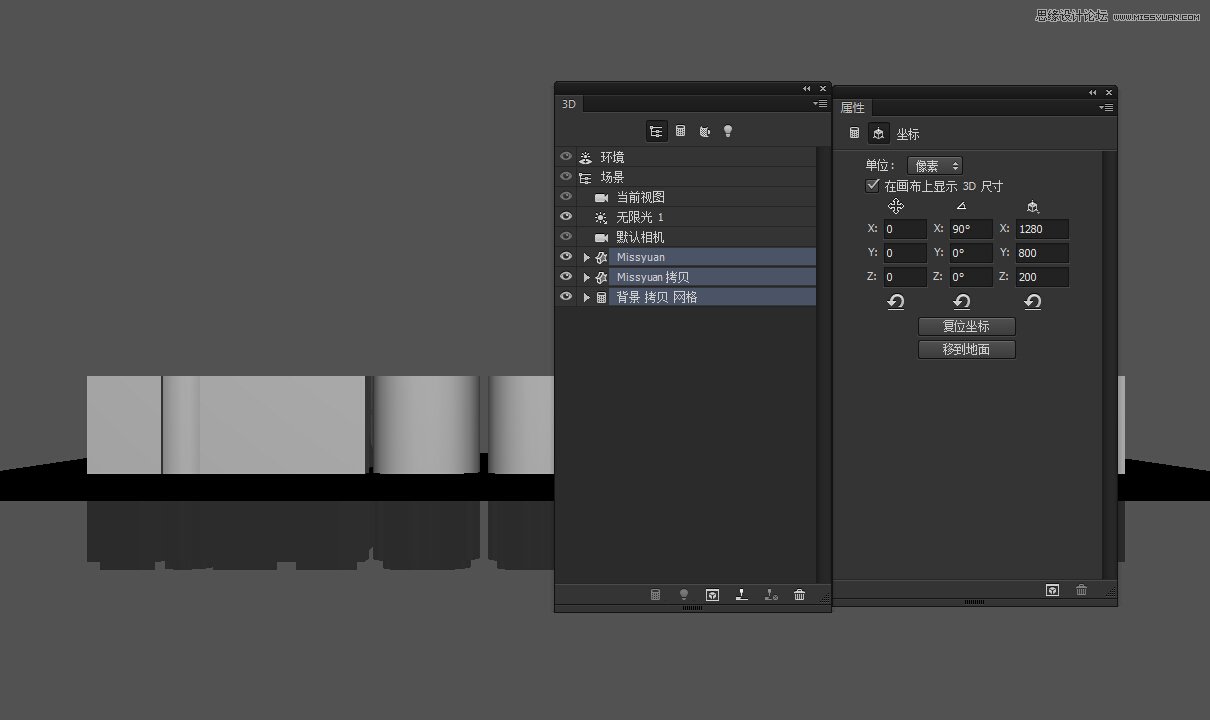Click the 复位坐标 button

coord(966,326)
